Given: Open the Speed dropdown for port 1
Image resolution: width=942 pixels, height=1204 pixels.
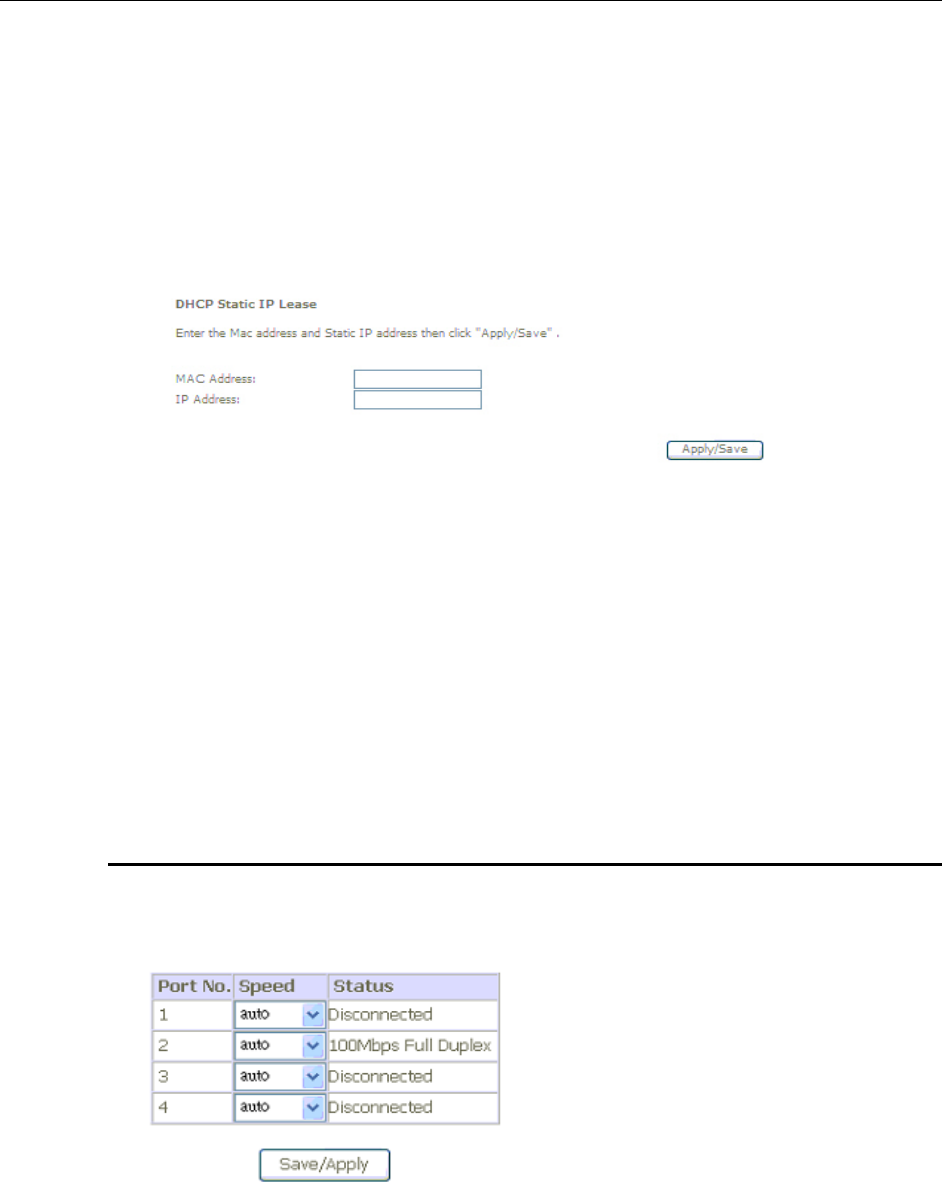Looking at the screenshot, I should point(280,1015).
